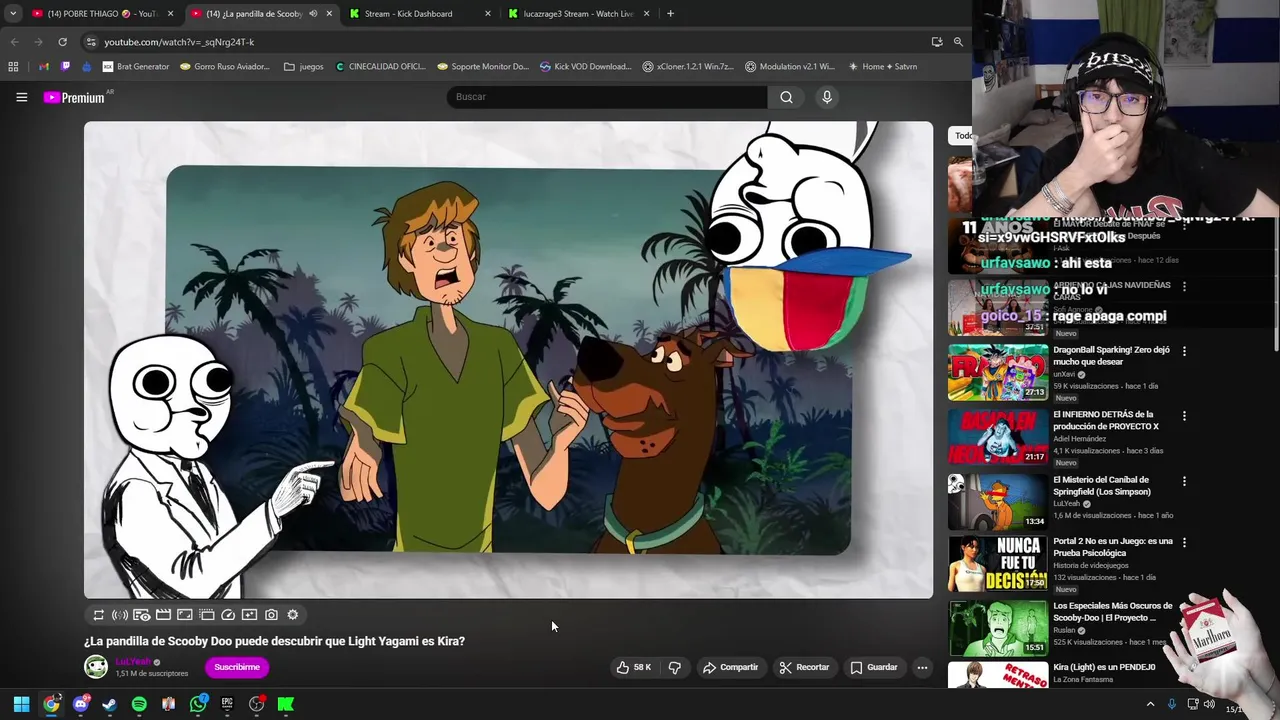Go back in browser history
Screen dimensions: 1280x720
tap(14, 42)
